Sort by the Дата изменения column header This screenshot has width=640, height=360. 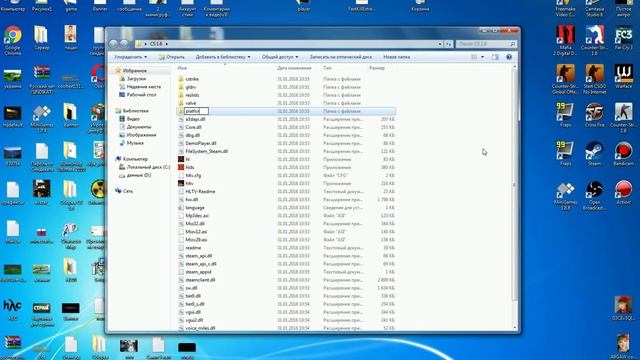pos(294,68)
